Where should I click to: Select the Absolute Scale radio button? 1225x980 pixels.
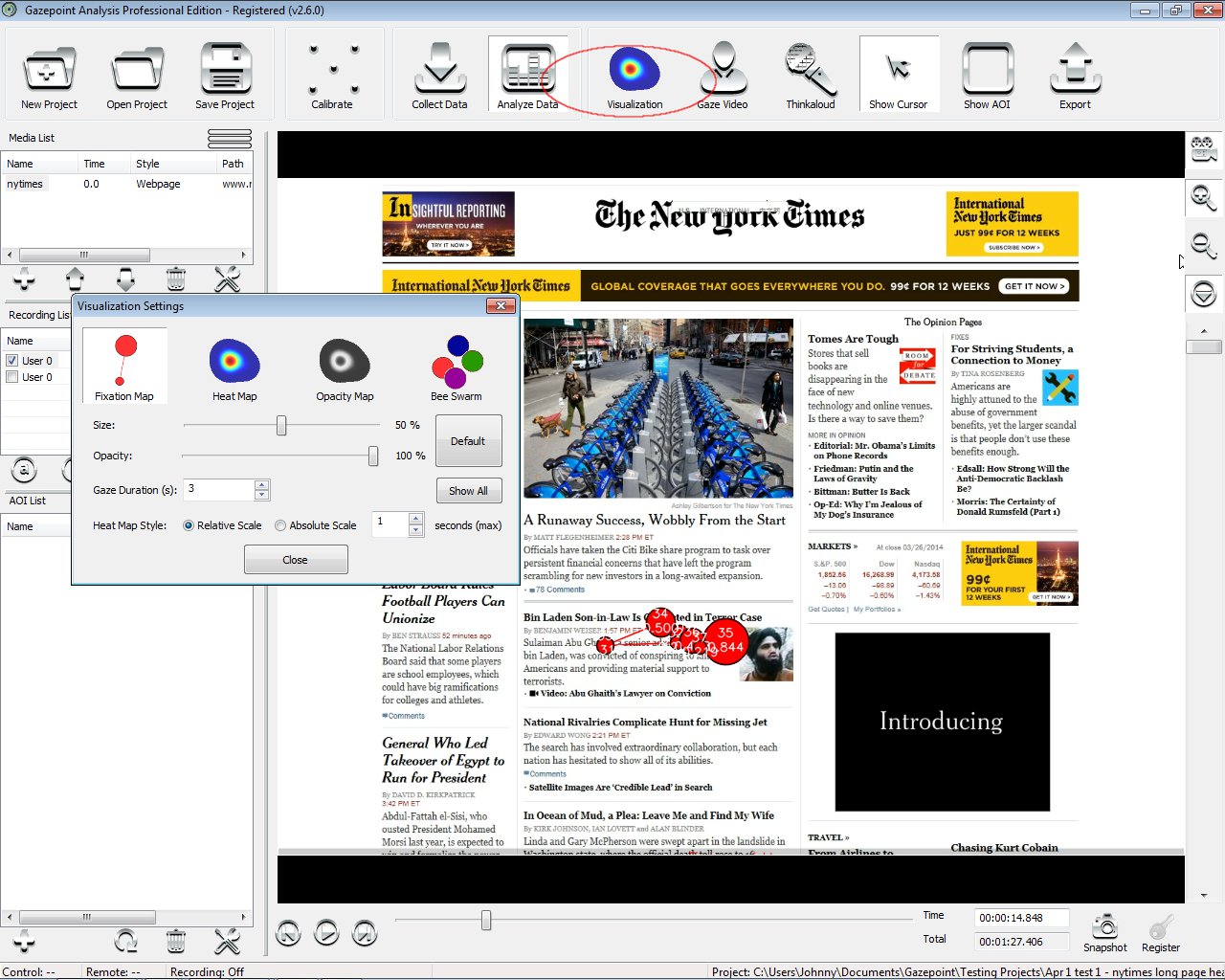[280, 525]
